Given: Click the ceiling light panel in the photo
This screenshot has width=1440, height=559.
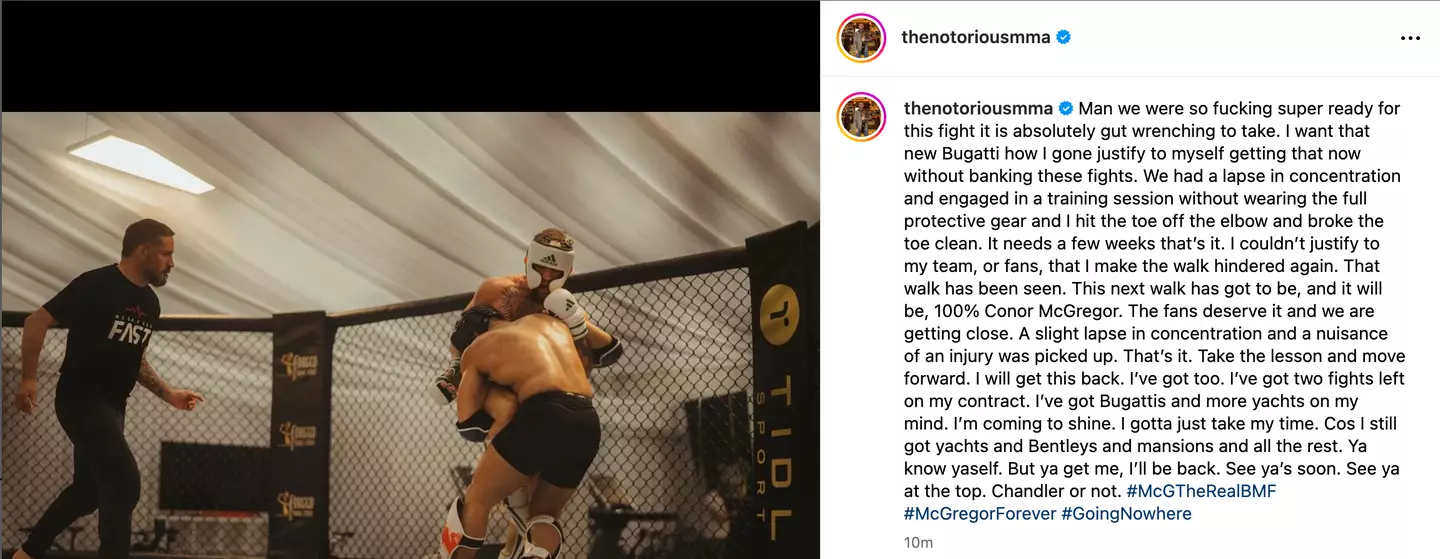Looking at the screenshot, I should click(x=140, y=161).
